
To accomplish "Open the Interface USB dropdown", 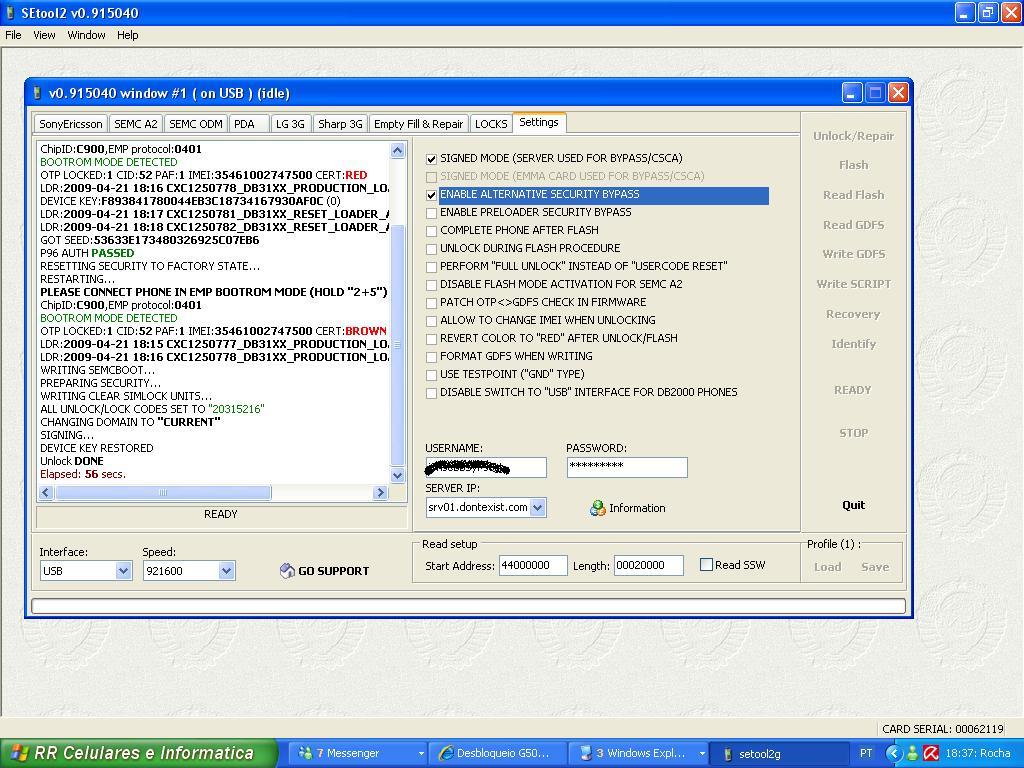I will tap(123, 571).
